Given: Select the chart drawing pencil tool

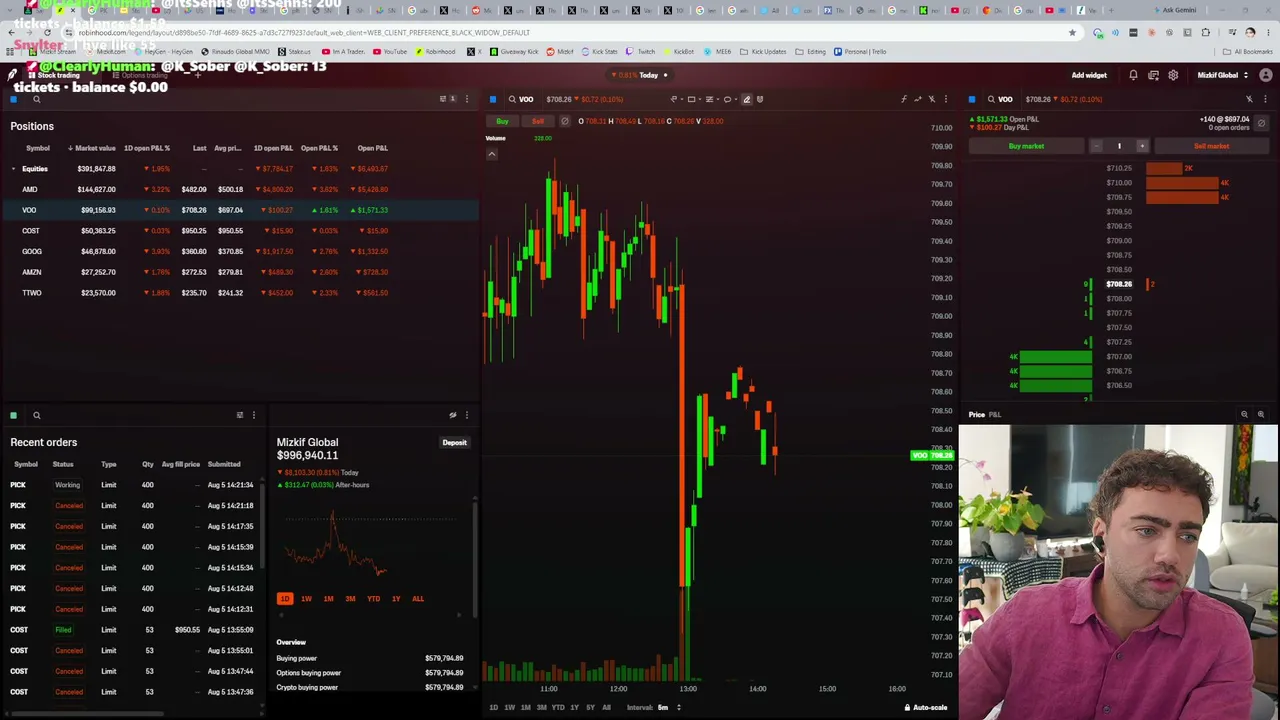Looking at the screenshot, I should (x=746, y=99).
